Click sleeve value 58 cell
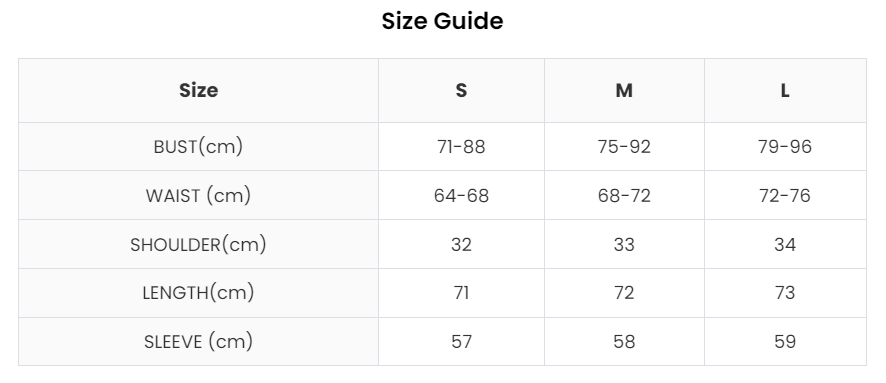The height and width of the screenshot is (383, 886). (x=624, y=342)
